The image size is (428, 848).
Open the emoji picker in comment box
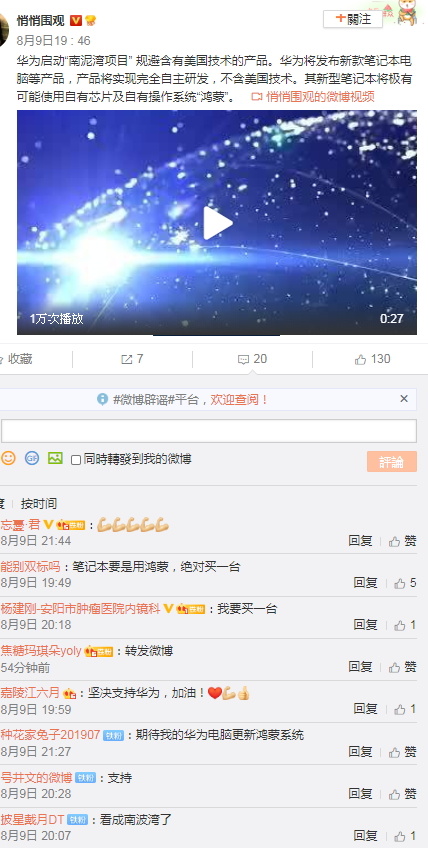[x=8, y=458]
